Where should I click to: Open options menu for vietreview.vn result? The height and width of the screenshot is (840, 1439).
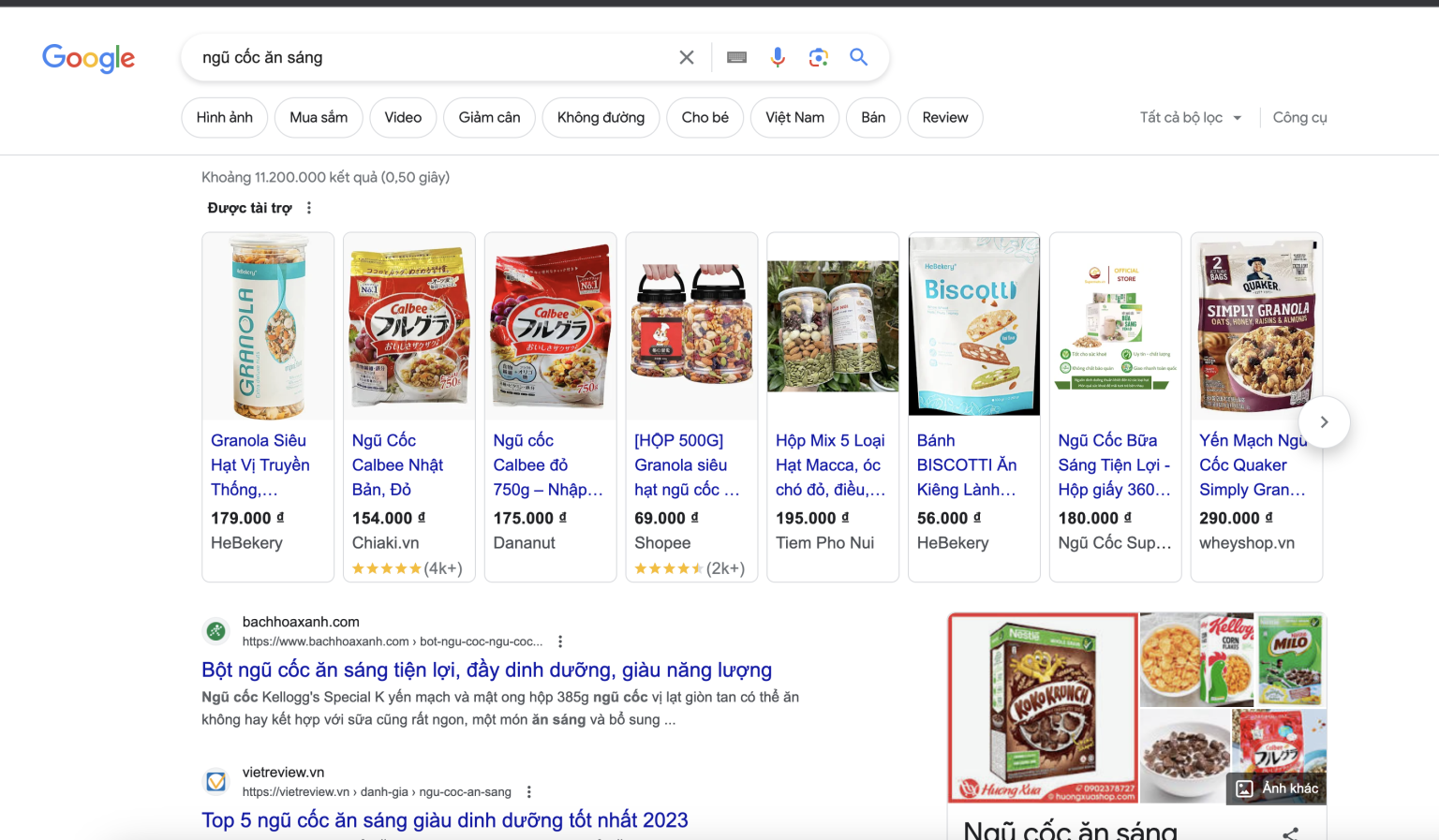tap(529, 792)
